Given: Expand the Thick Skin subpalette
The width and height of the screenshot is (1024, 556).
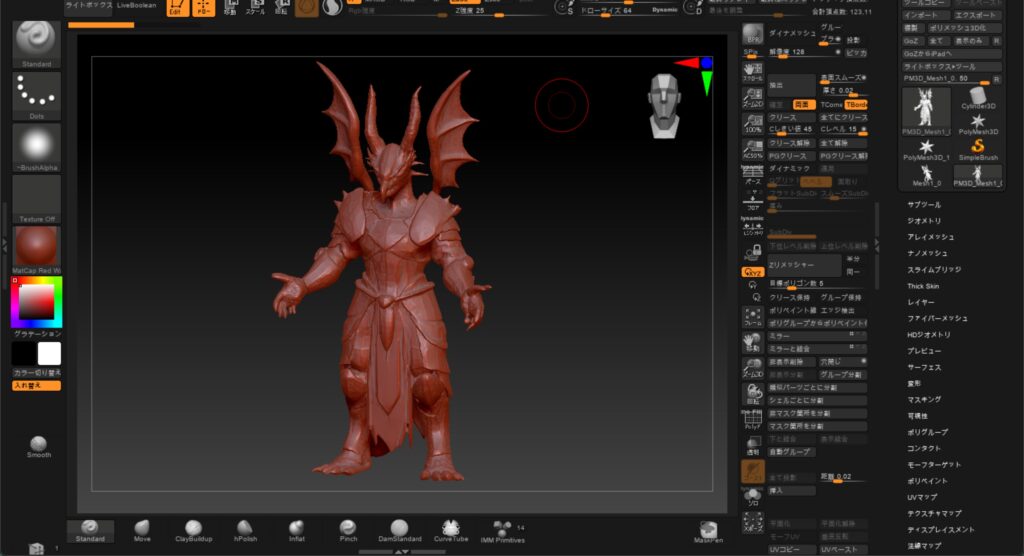Looking at the screenshot, I should (x=923, y=286).
